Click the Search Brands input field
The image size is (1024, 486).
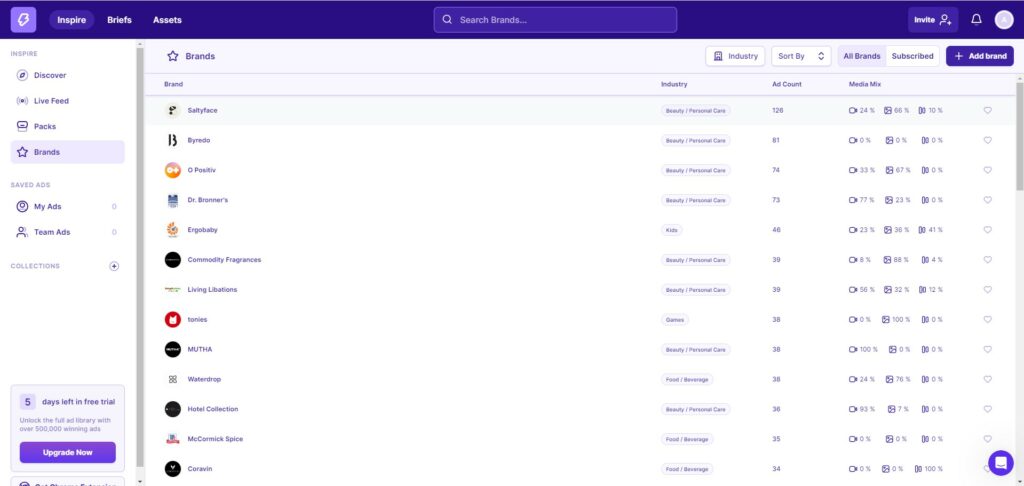(555, 20)
